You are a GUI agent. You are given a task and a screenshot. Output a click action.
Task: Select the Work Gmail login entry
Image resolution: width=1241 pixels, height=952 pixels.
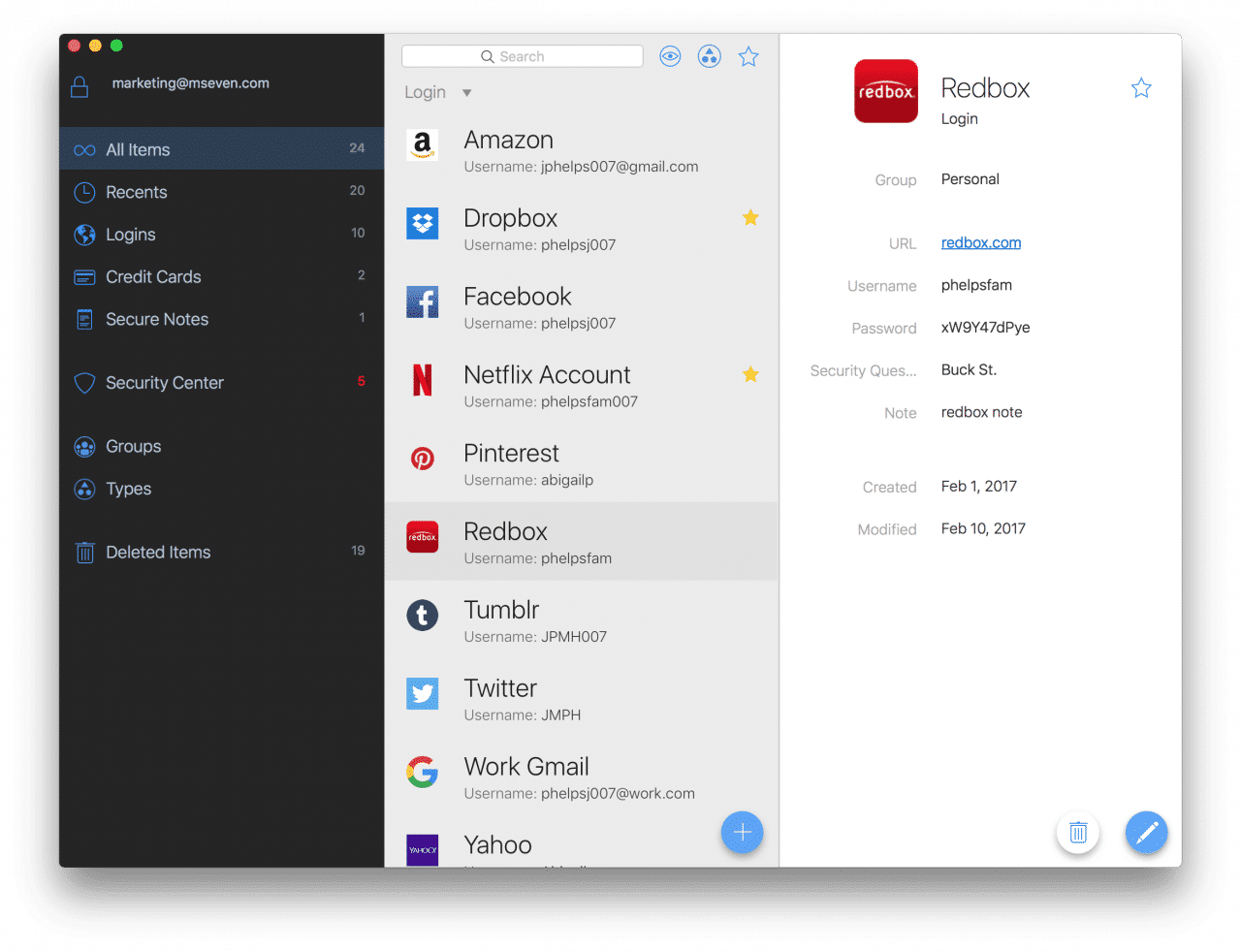click(x=582, y=777)
